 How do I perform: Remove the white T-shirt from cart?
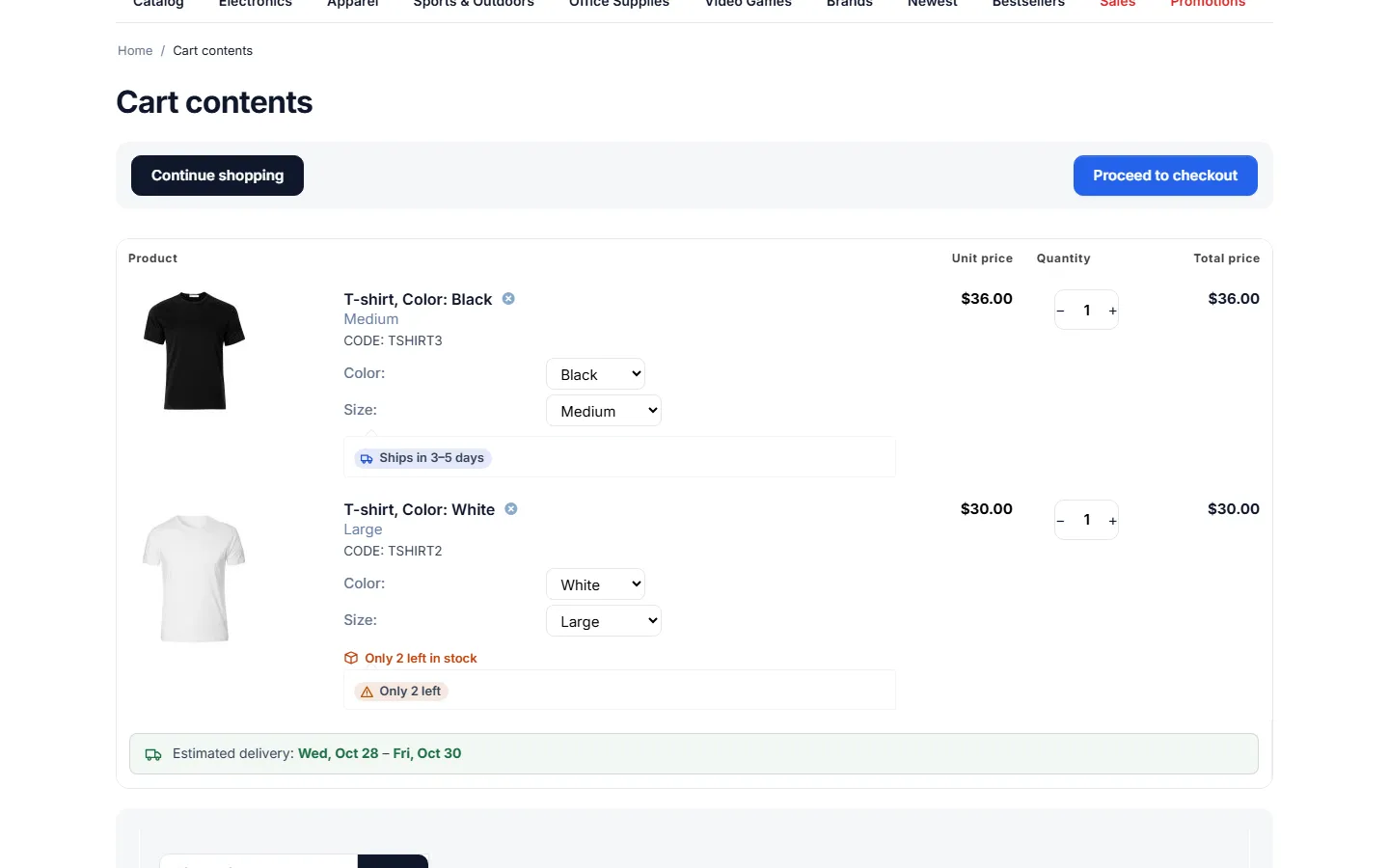511,509
